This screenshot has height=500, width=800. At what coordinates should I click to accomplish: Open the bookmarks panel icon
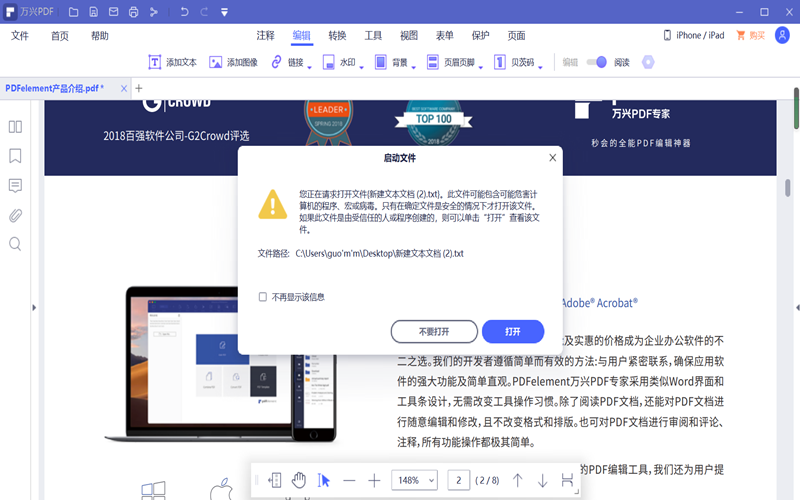15,156
